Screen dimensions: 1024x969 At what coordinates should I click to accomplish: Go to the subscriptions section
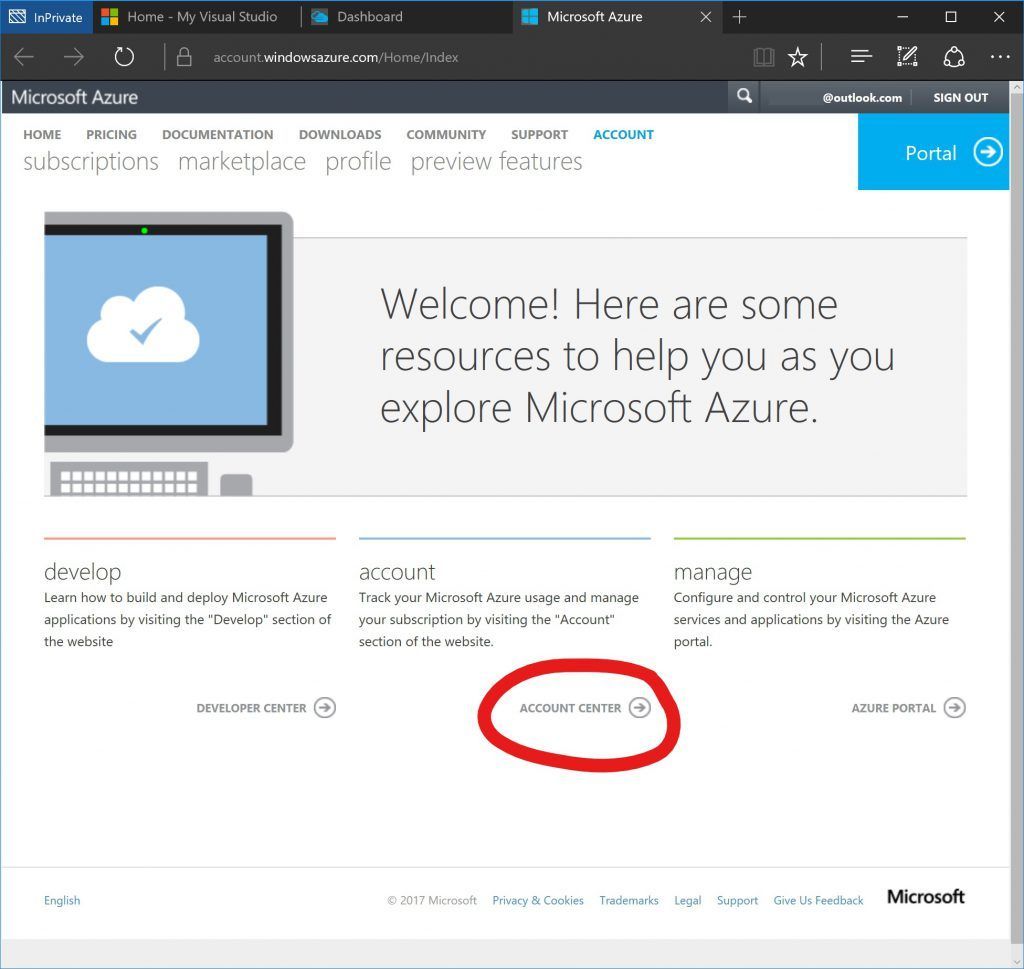coord(91,161)
